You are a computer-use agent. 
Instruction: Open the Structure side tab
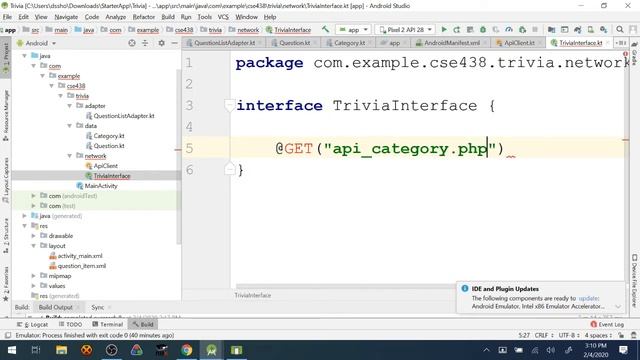coord(6,236)
